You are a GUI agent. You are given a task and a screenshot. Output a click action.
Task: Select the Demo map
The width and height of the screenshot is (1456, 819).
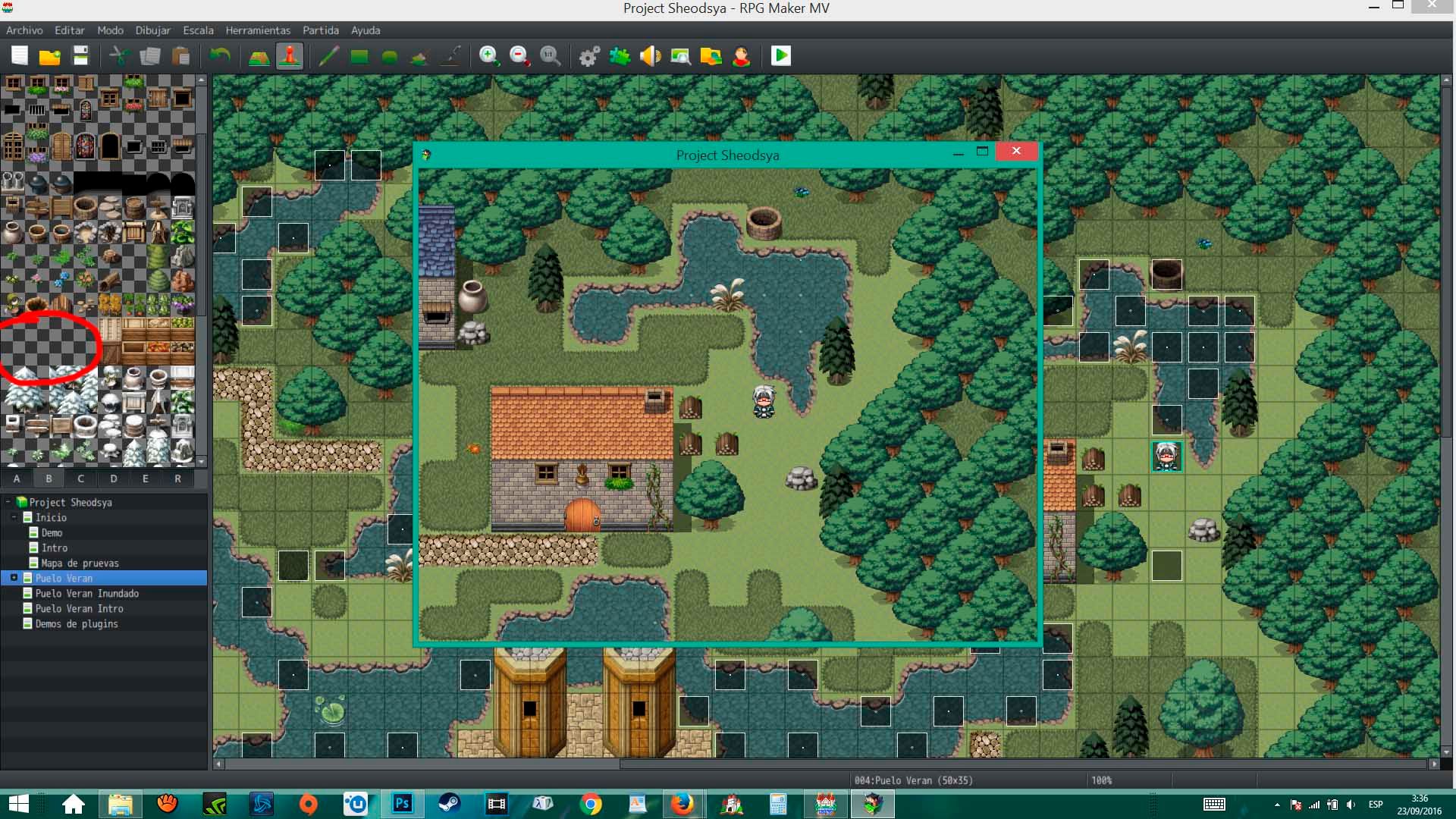(52, 533)
